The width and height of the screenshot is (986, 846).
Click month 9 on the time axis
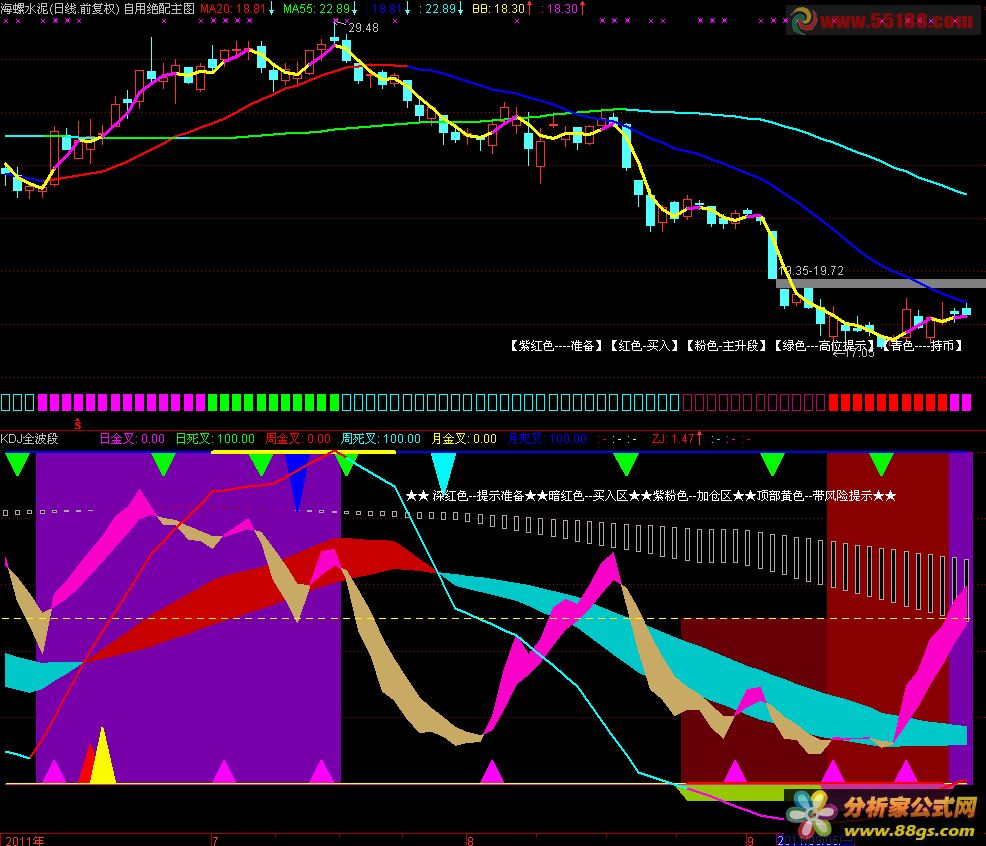[750, 841]
